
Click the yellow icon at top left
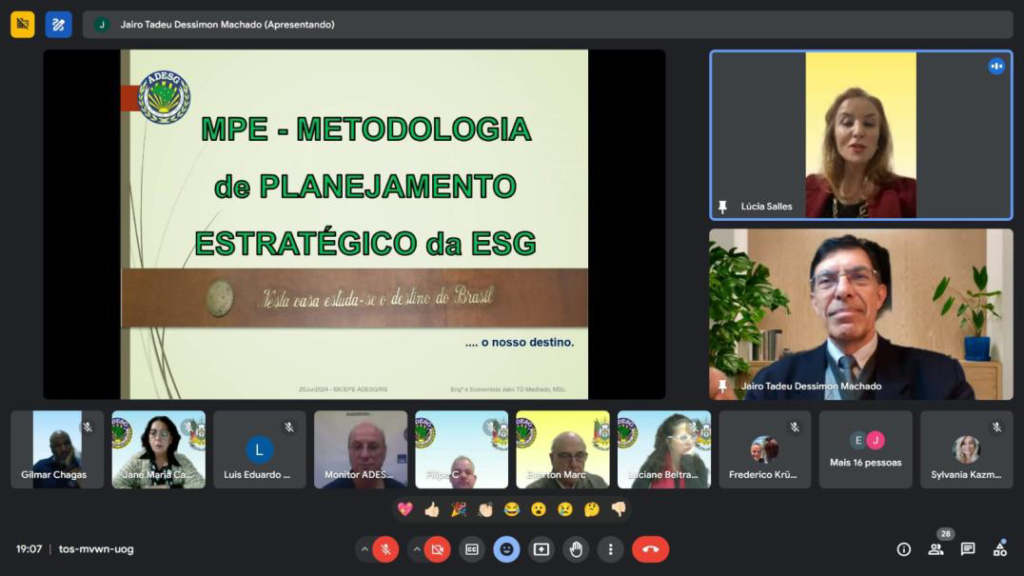pos(22,24)
